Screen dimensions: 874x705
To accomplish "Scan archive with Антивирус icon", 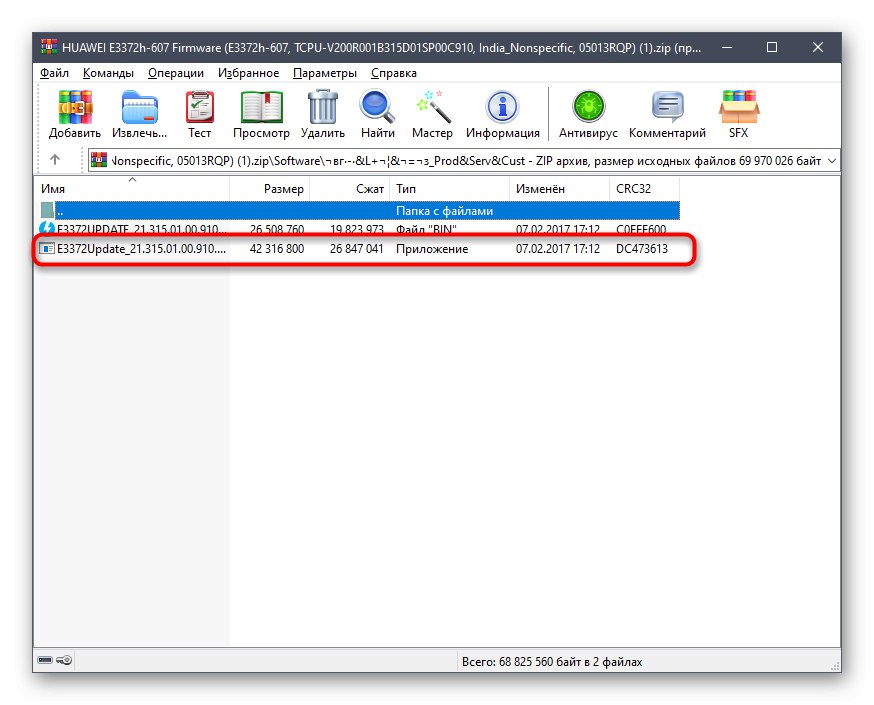I will tap(588, 106).
